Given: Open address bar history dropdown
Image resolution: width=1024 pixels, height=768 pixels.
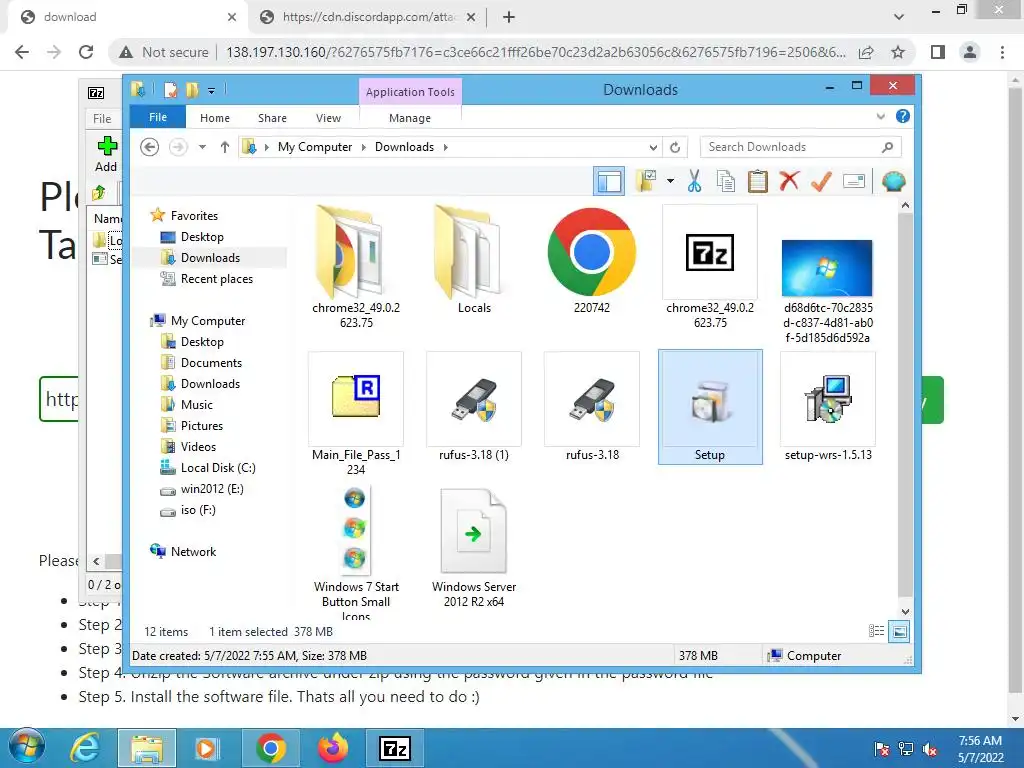Looking at the screenshot, I should 653,147.
